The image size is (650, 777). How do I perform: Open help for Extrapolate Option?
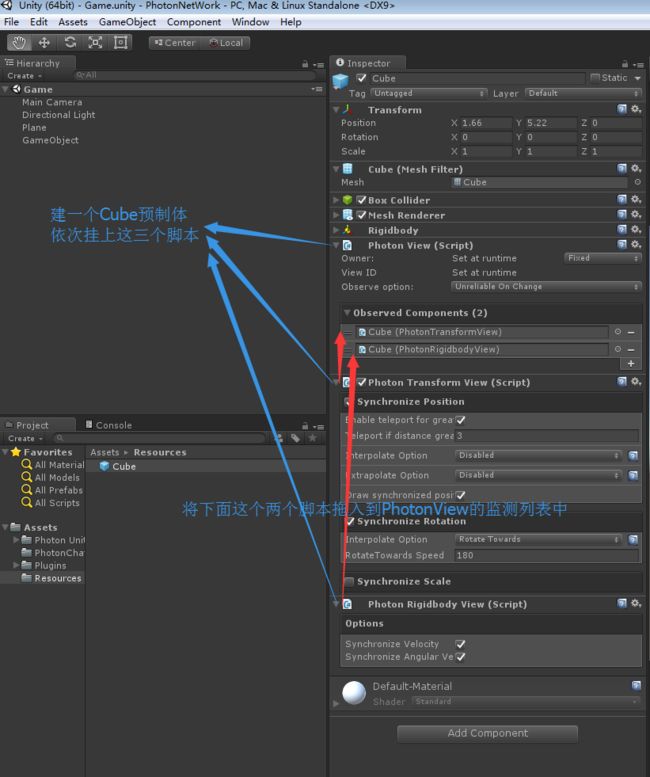point(633,475)
